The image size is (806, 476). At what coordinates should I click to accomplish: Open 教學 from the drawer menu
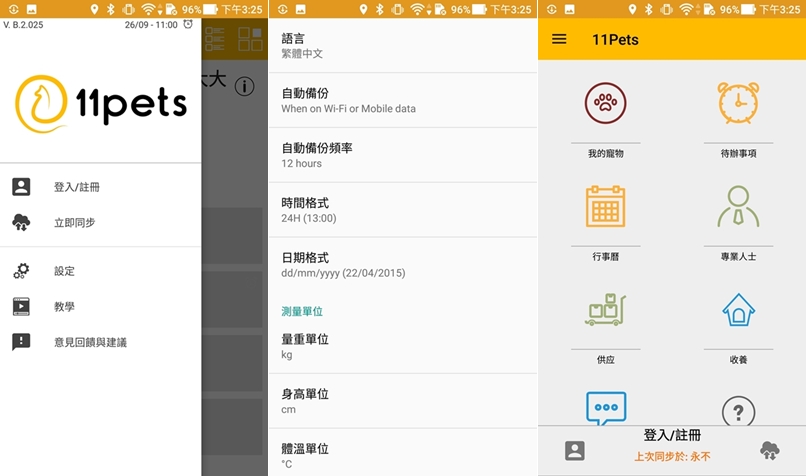(x=64, y=306)
